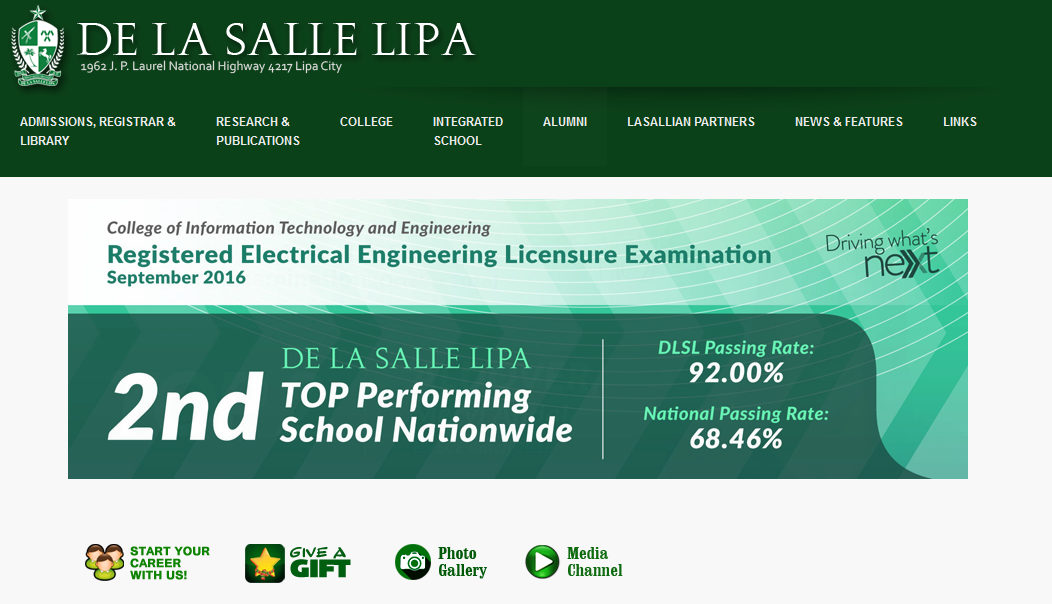Open the News & Features menu
This screenshot has height=604, width=1052.
click(x=849, y=121)
